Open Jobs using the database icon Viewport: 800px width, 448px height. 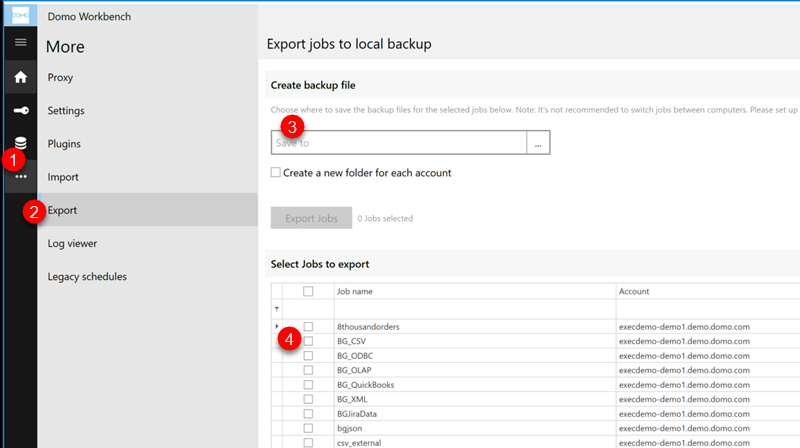tap(20, 143)
